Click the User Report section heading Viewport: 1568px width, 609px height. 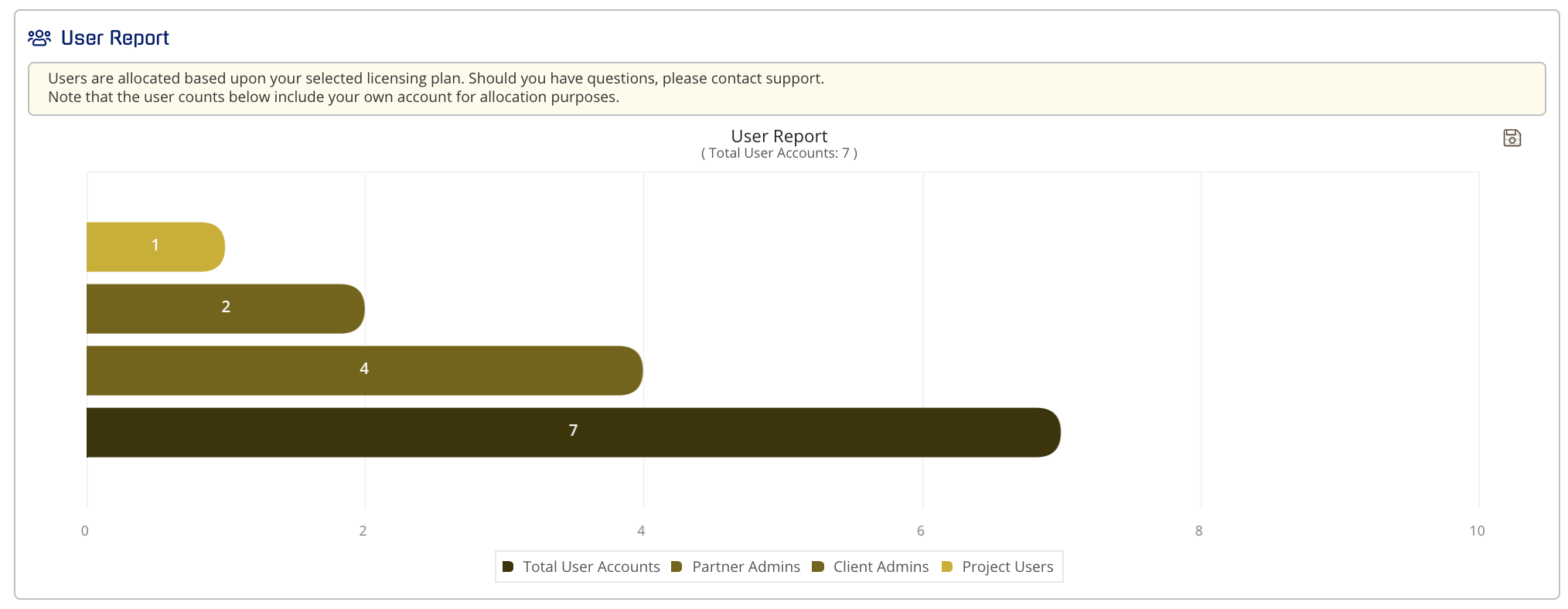tap(115, 38)
